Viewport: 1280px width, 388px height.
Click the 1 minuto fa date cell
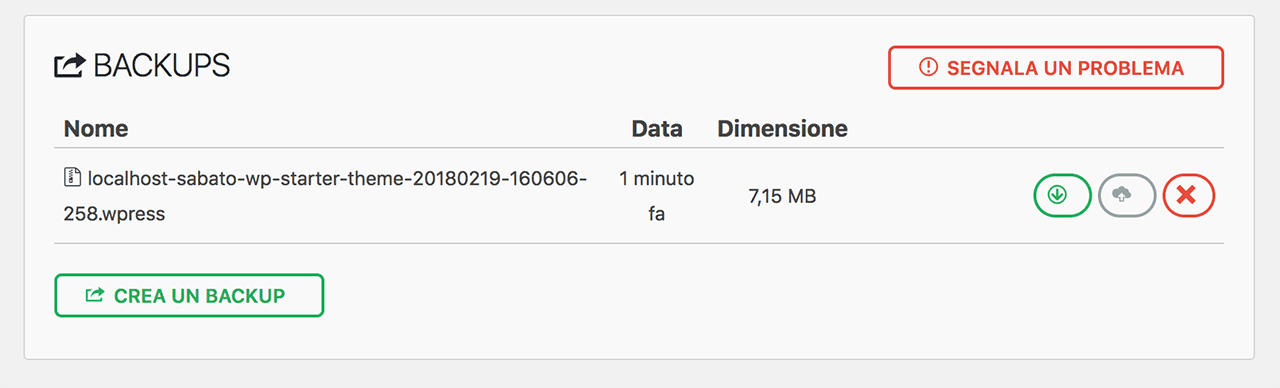click(x=656, y=196)
